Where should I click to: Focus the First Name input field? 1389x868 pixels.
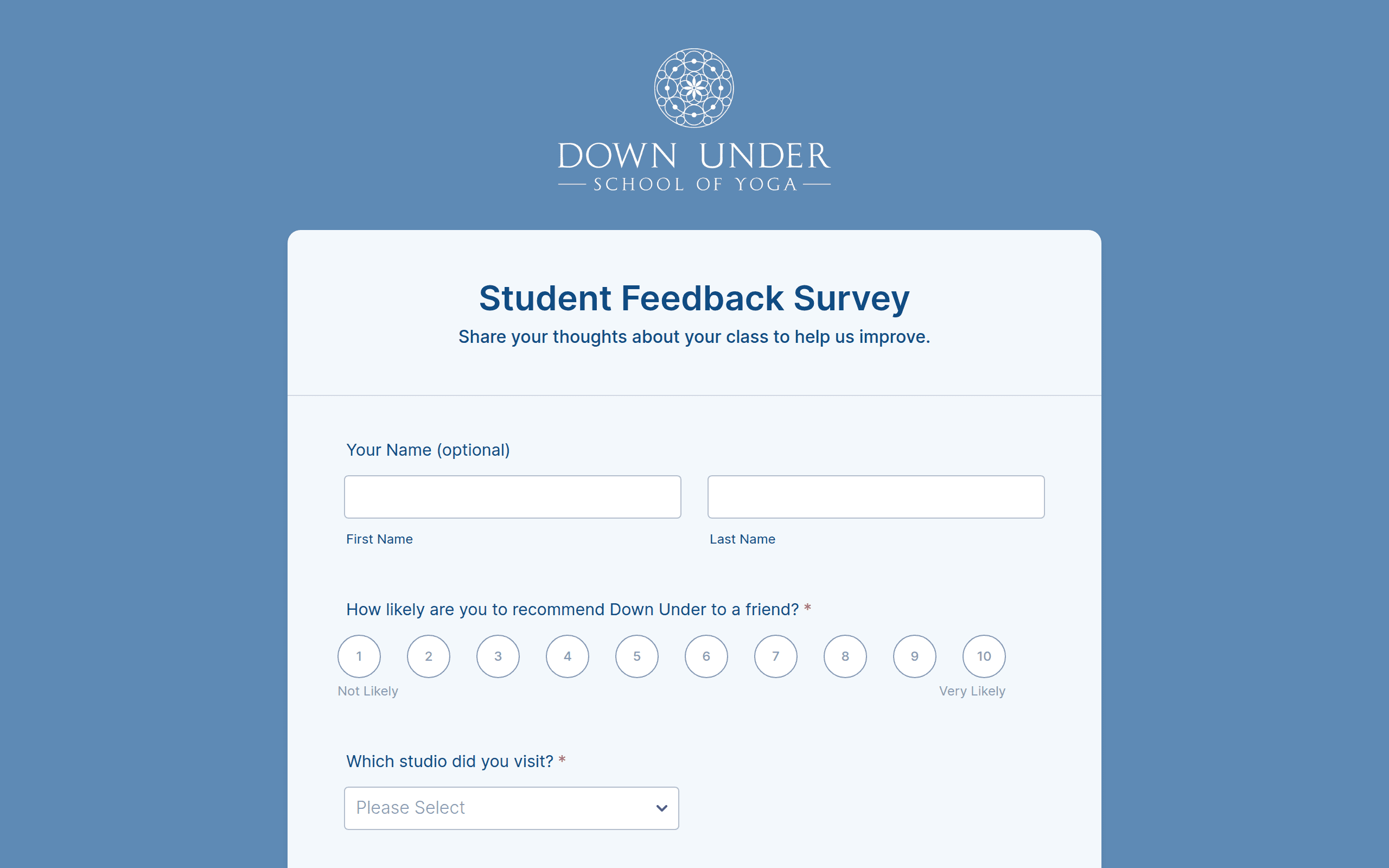513,496
